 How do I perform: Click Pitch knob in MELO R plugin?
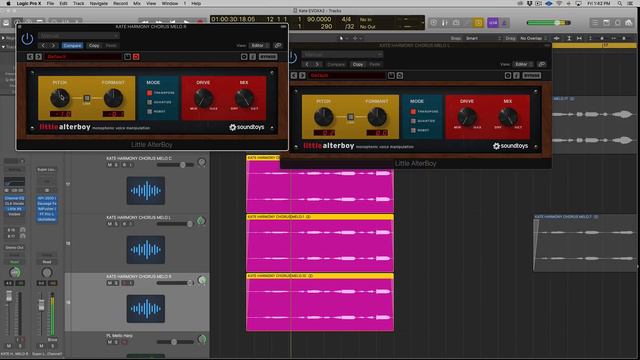[60, 98]
